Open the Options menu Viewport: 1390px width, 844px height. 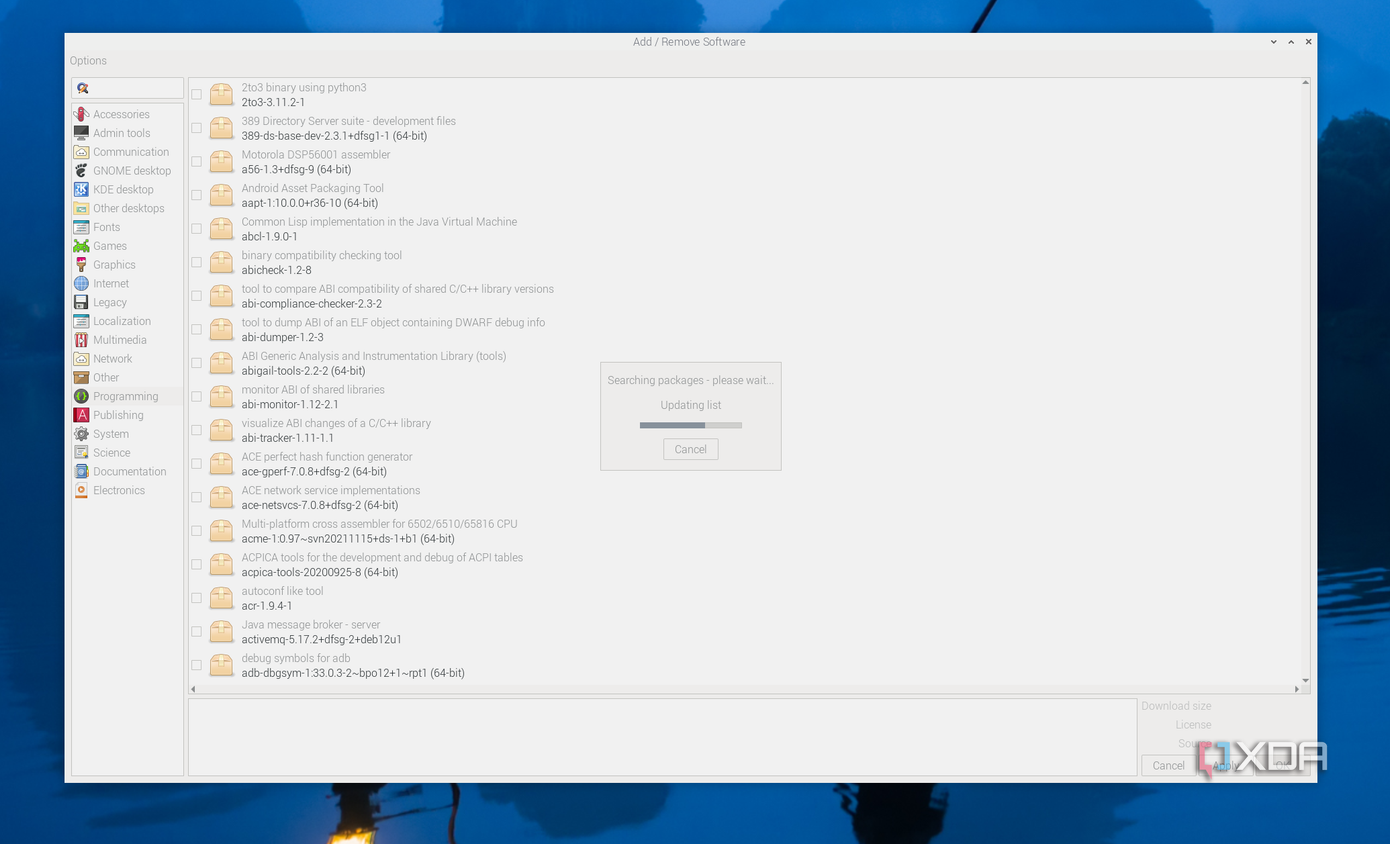(x=88, y=61)
